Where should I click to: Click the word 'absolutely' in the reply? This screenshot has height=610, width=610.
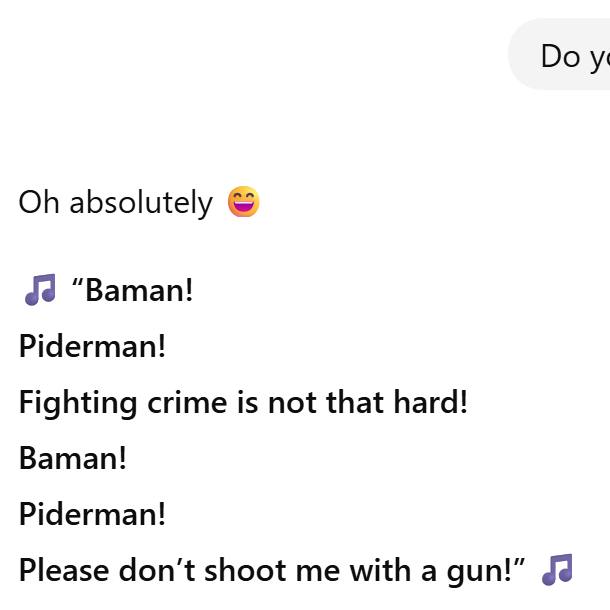point(141,203)
